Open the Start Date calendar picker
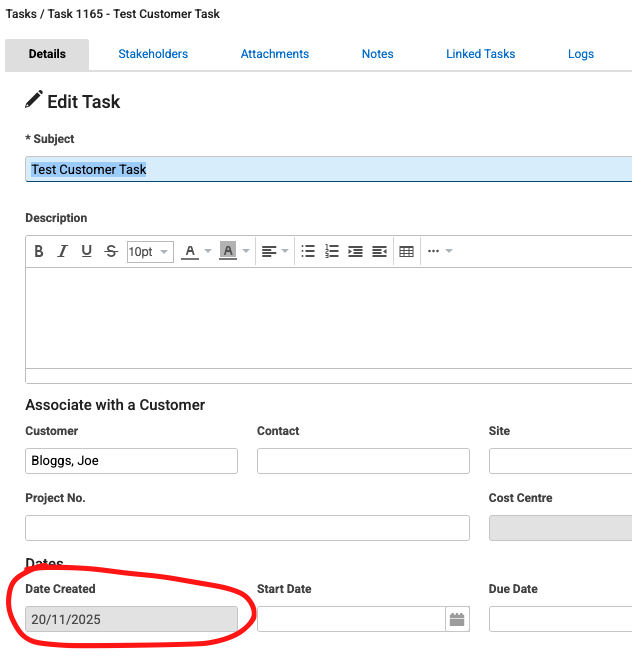 point(457,619)
